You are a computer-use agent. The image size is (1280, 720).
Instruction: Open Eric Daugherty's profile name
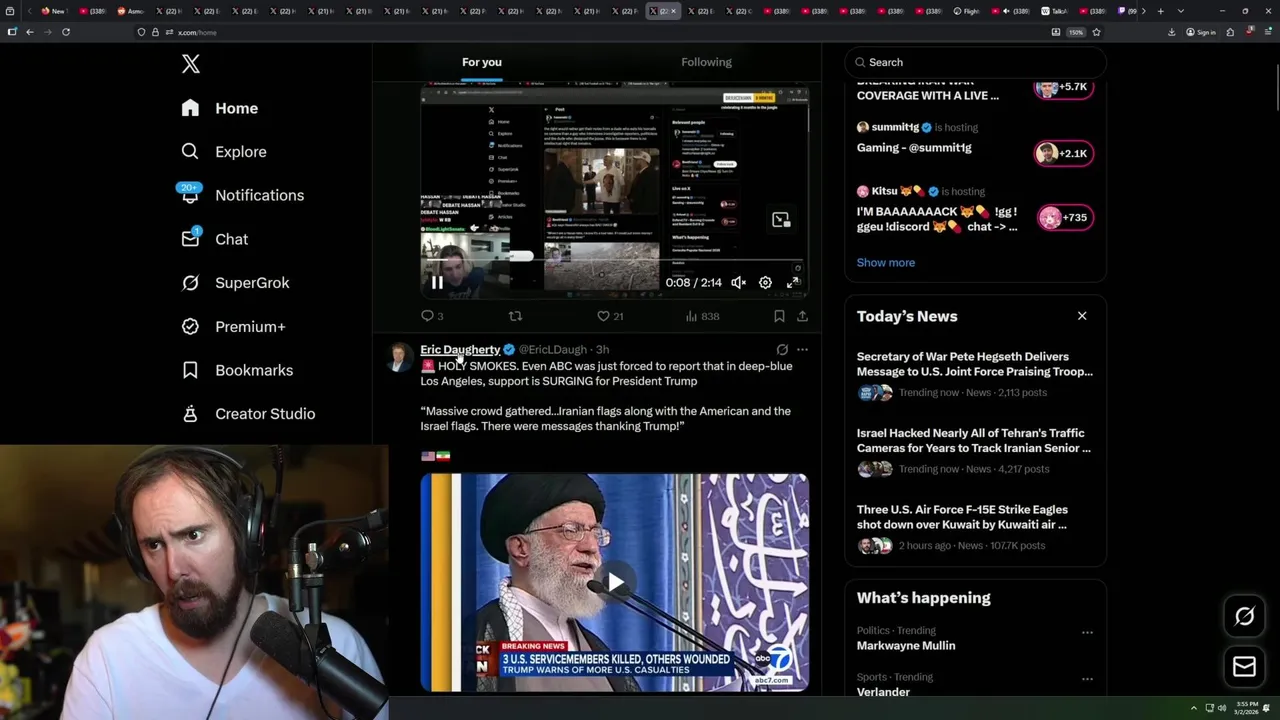click(x=460, y=350)
